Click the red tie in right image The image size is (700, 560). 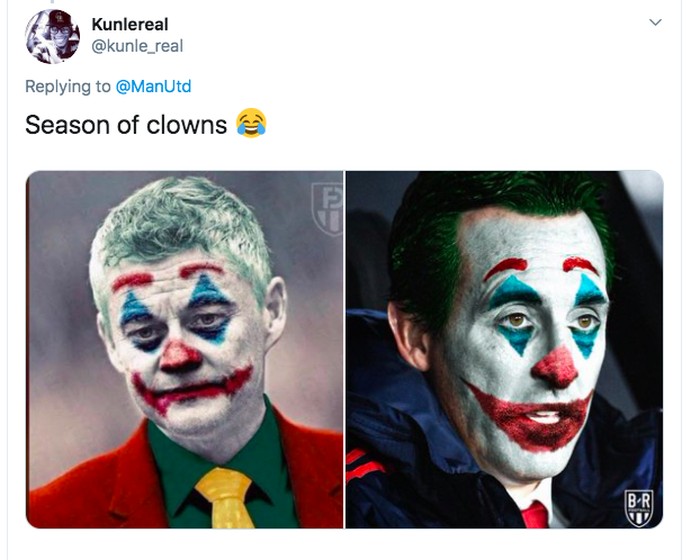point(535,514)
